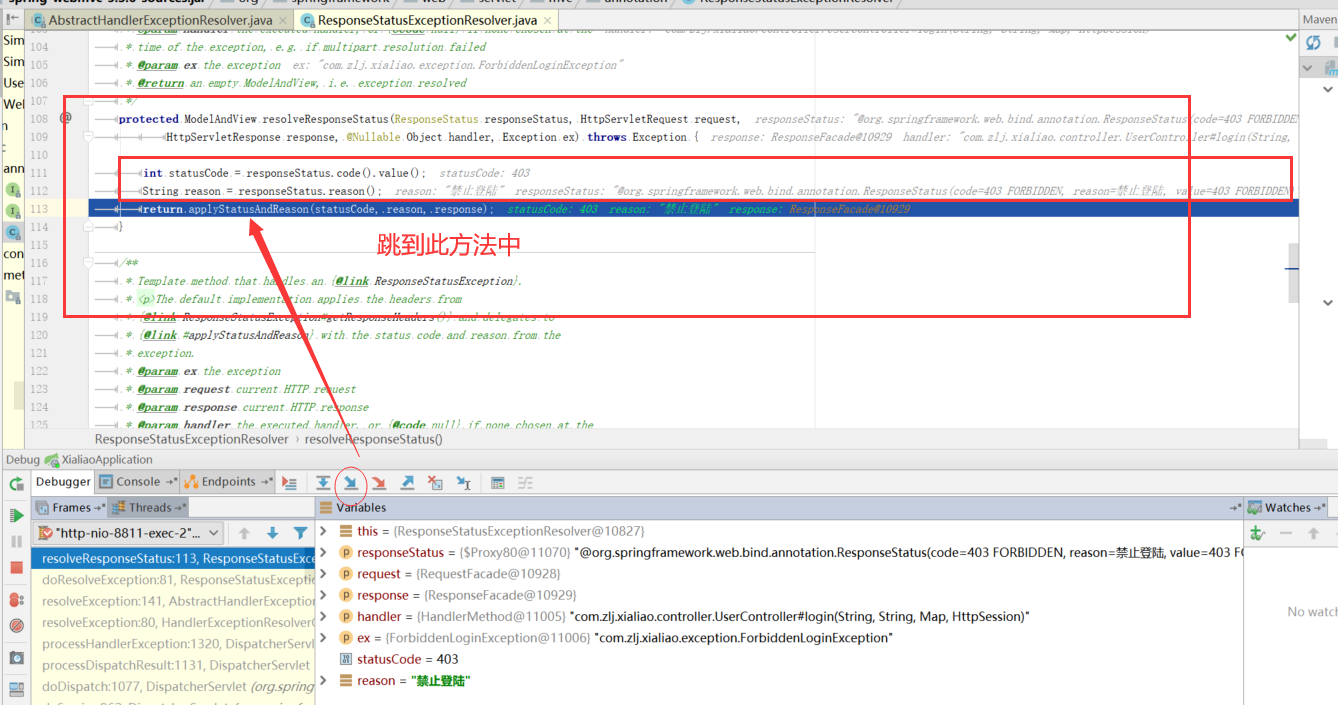Click resolveResponseStatus() breadcrumb
Image resolution: width=1338 pixels, height=705 pixels.
(x=373, y=439)
